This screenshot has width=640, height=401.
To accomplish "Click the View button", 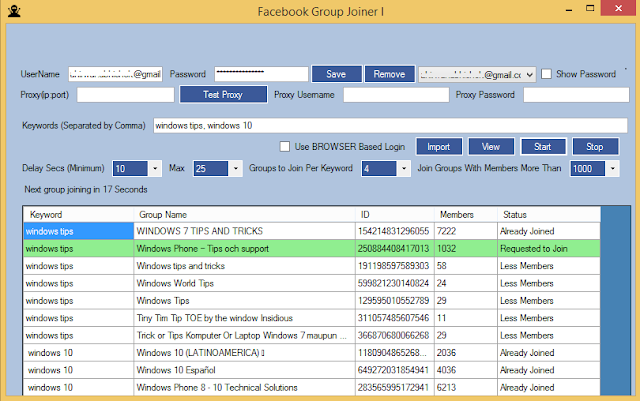I will (x=491, y=147).
